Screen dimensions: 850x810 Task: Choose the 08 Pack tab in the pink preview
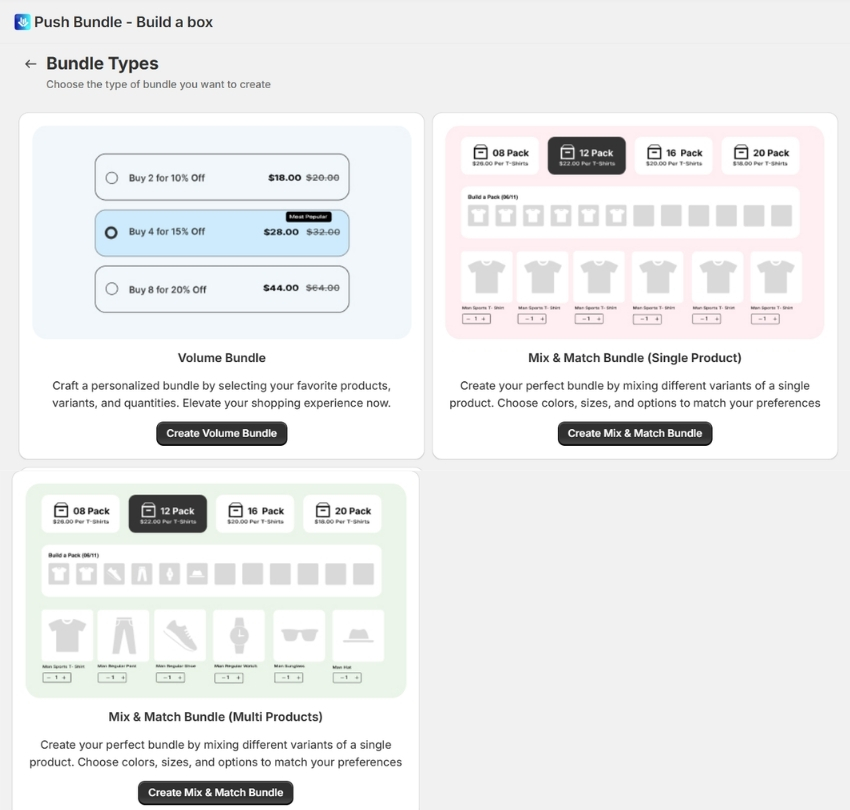[500, 156]
